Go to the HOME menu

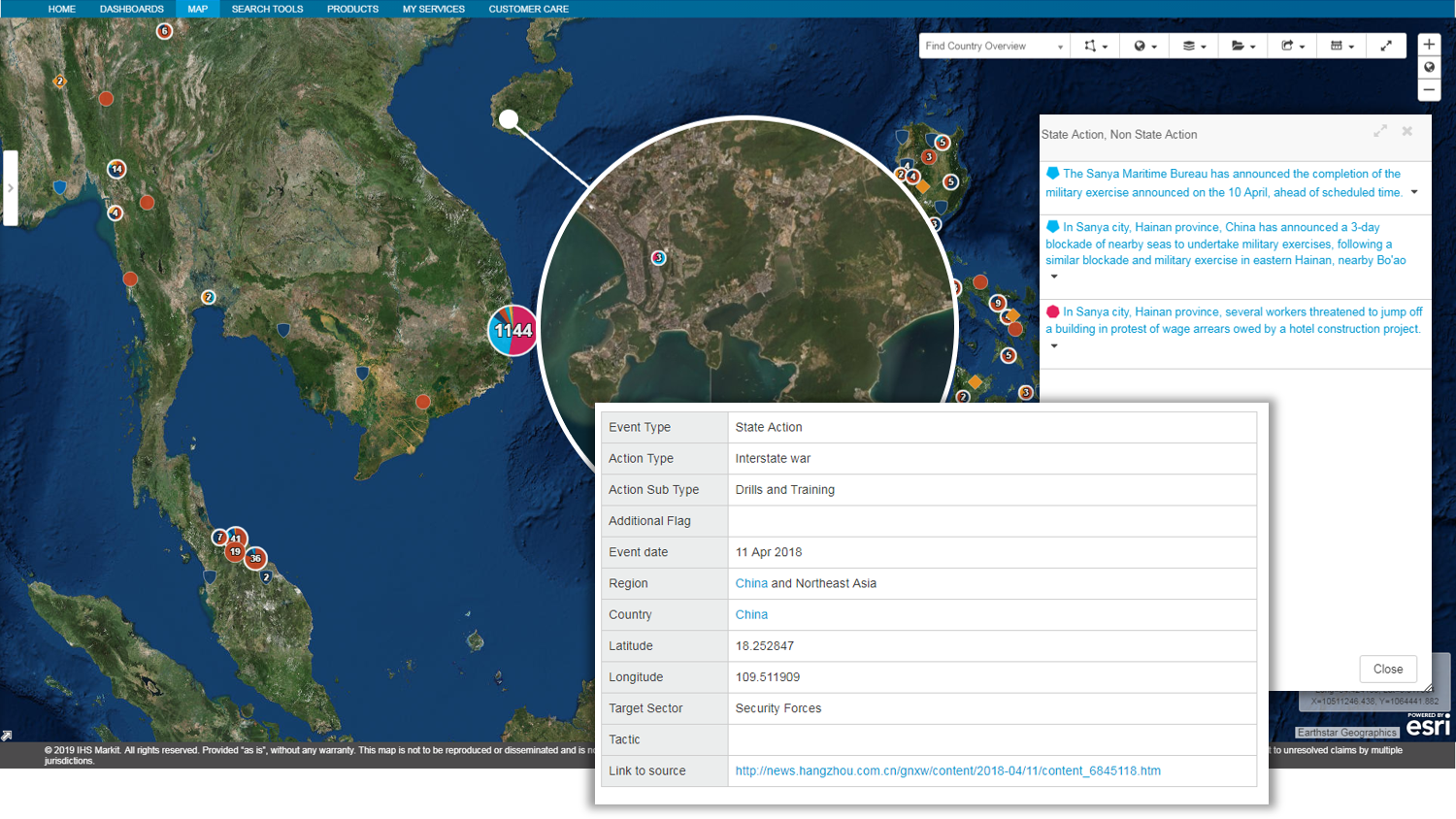(62, 9)
